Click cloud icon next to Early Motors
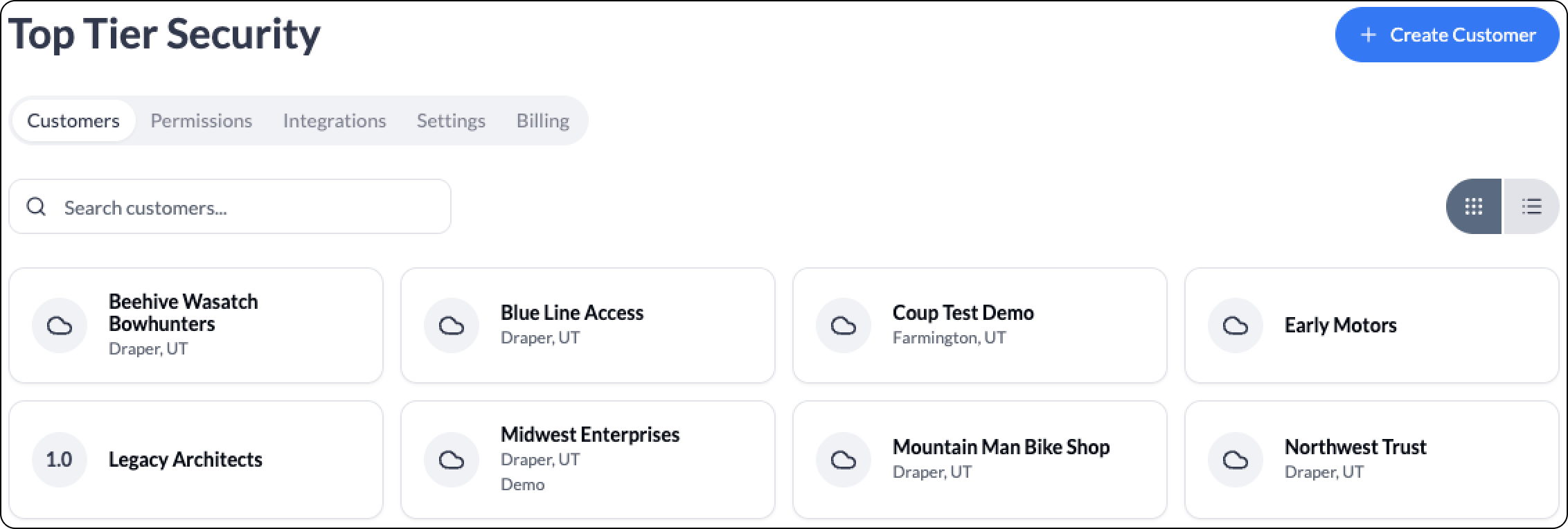 click(1236, 325)
